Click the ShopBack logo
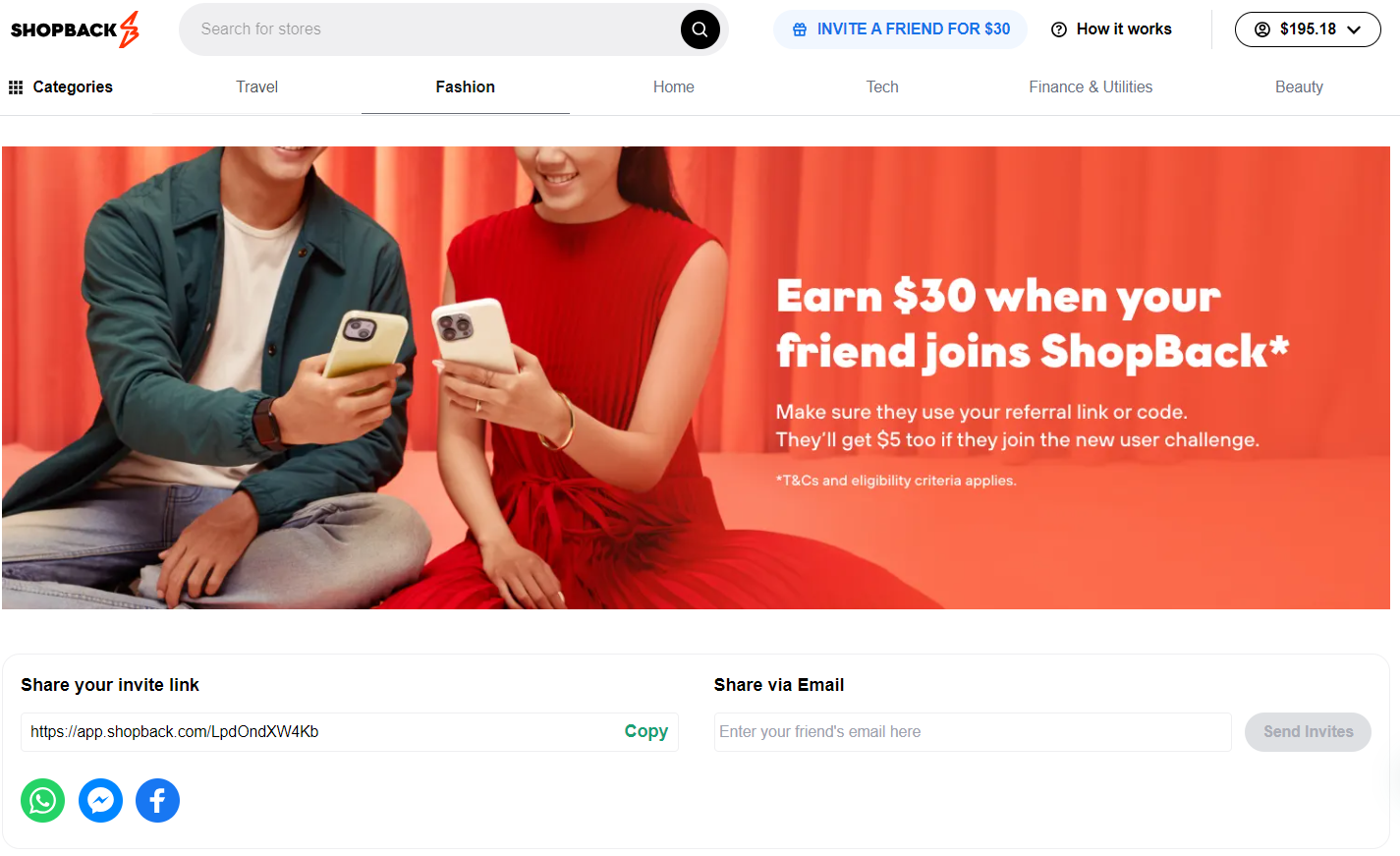Screen dimensions: 1400x856 (75, 29)
